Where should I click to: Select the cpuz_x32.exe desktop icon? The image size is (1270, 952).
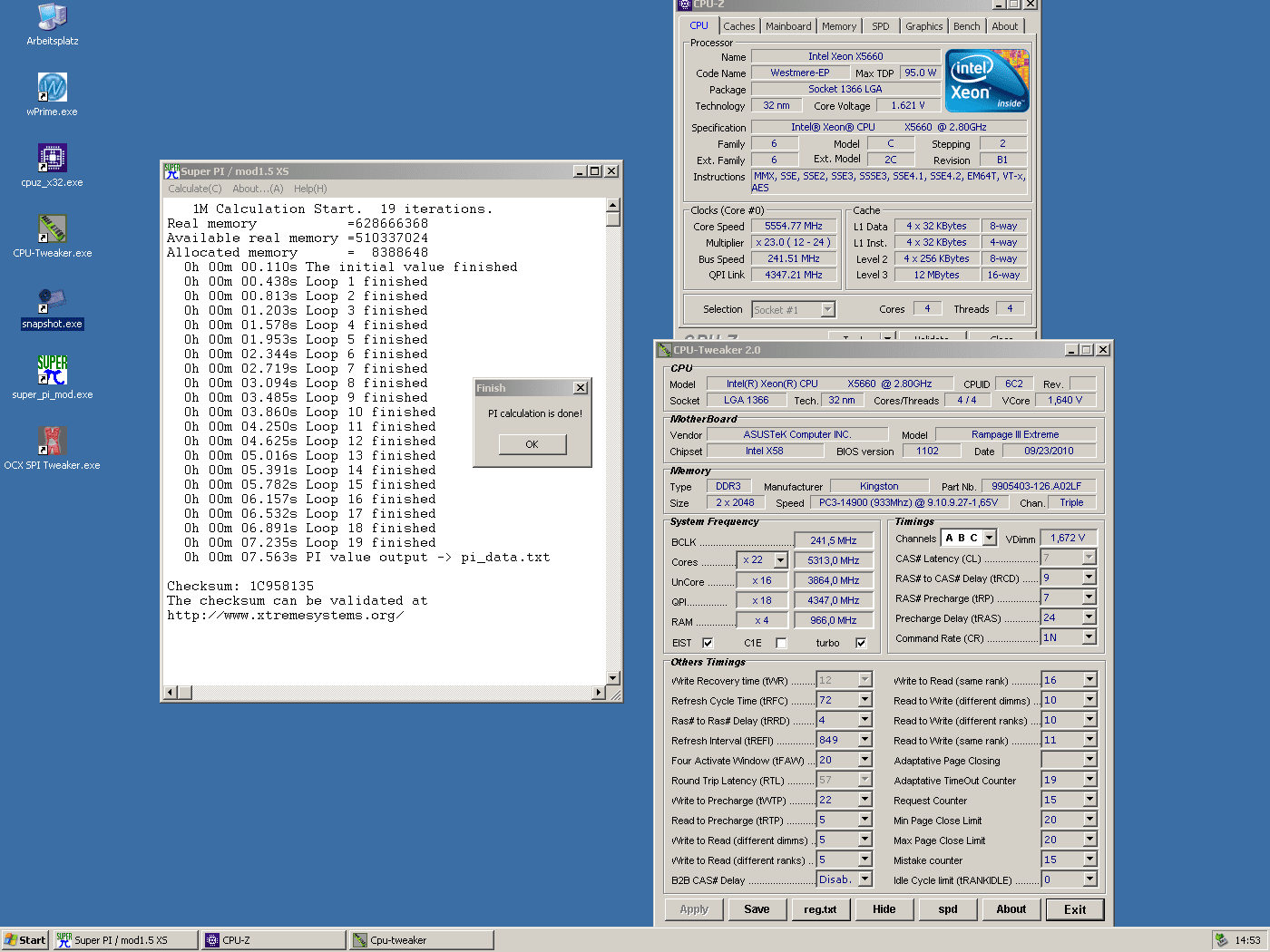point(52,165)
